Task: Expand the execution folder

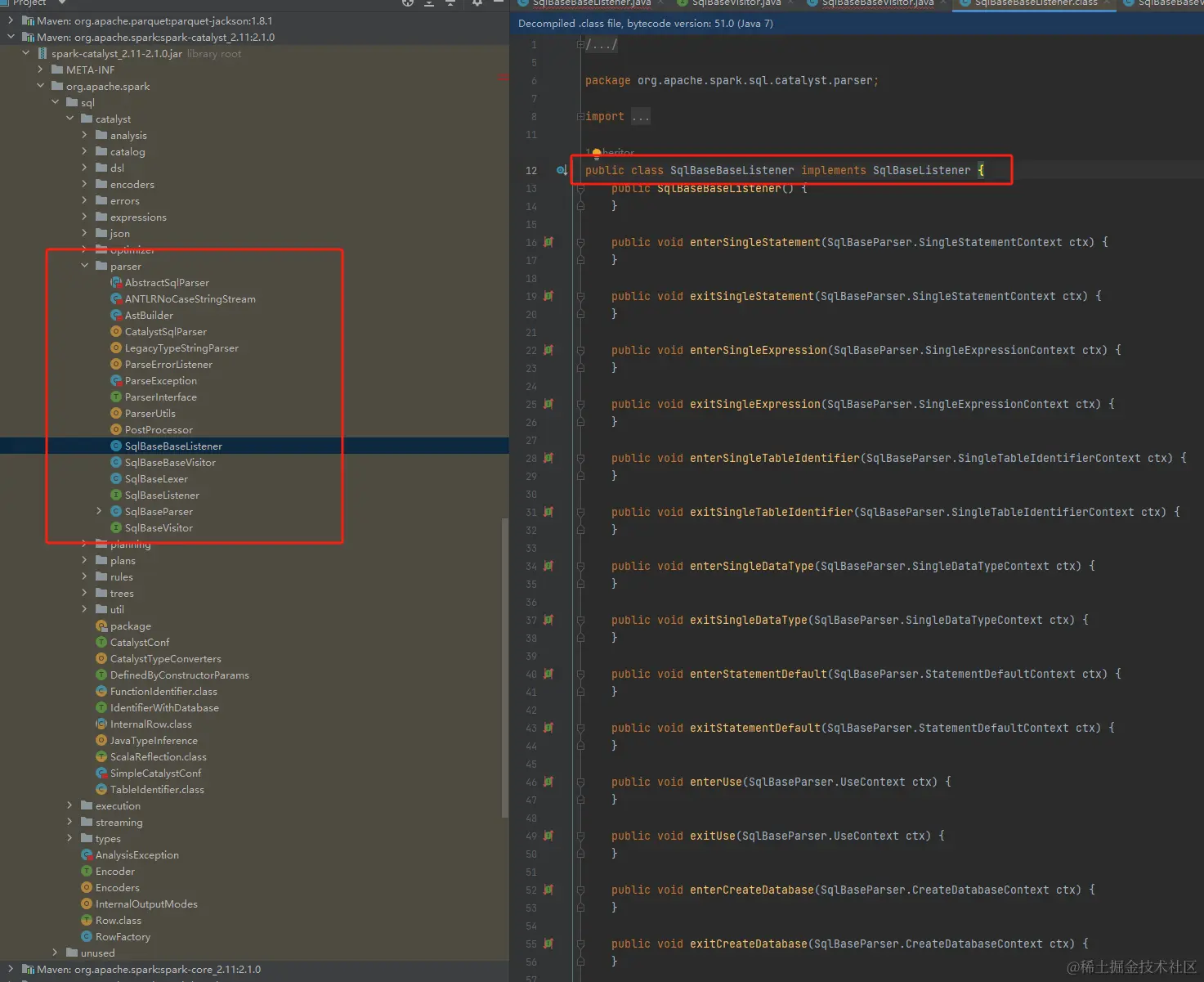Action: (x=70, y=806)
